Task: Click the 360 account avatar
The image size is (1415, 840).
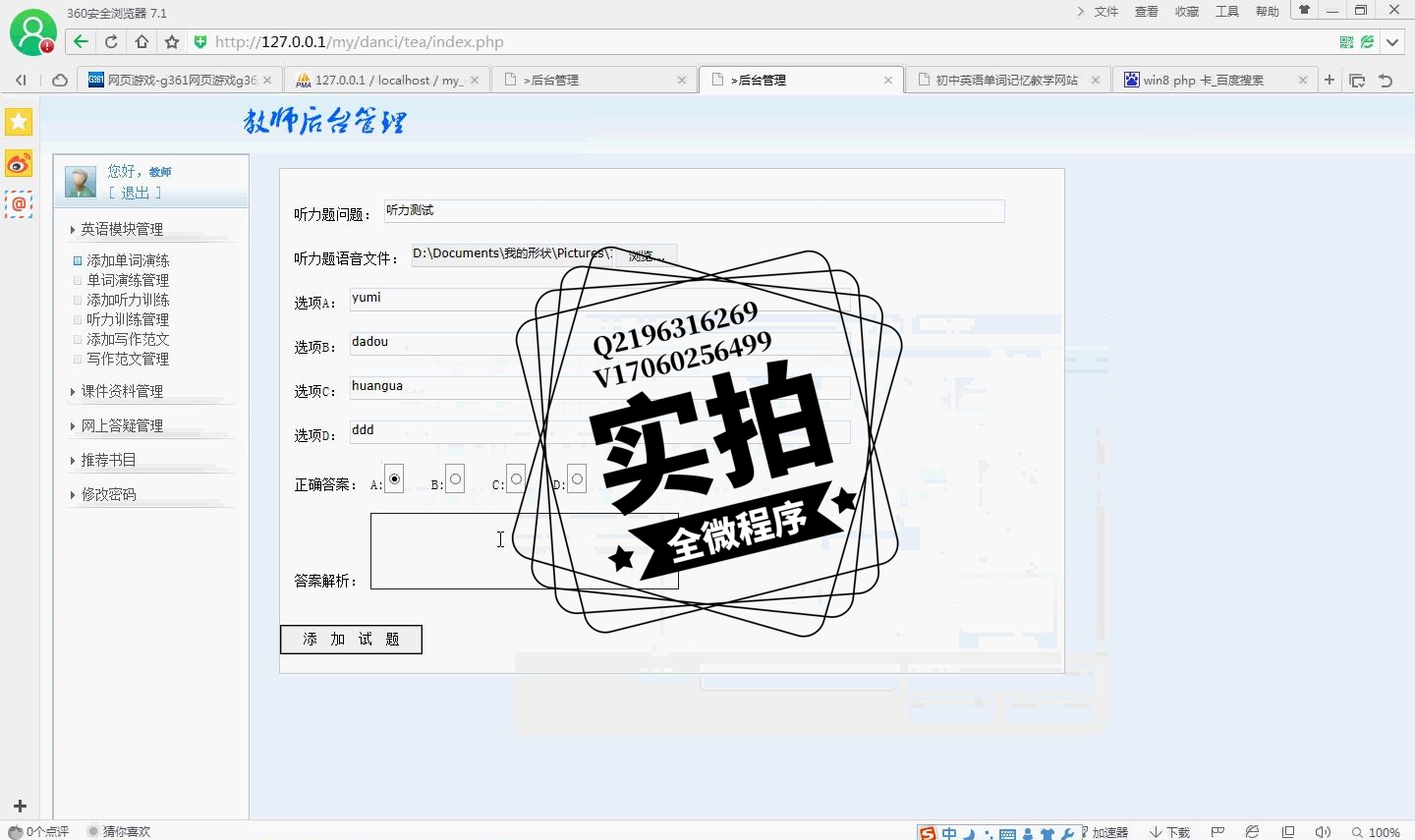Action: 32,31
